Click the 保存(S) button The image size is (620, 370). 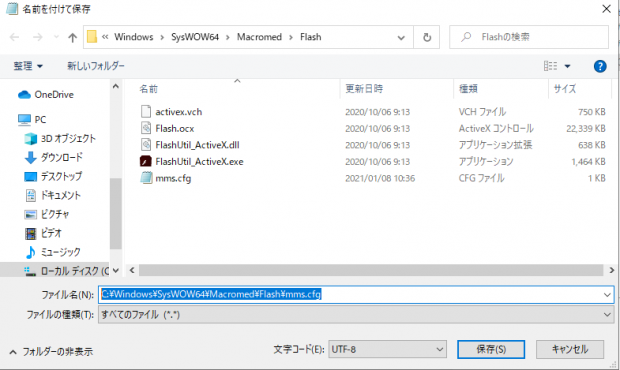tap(491, 349)
